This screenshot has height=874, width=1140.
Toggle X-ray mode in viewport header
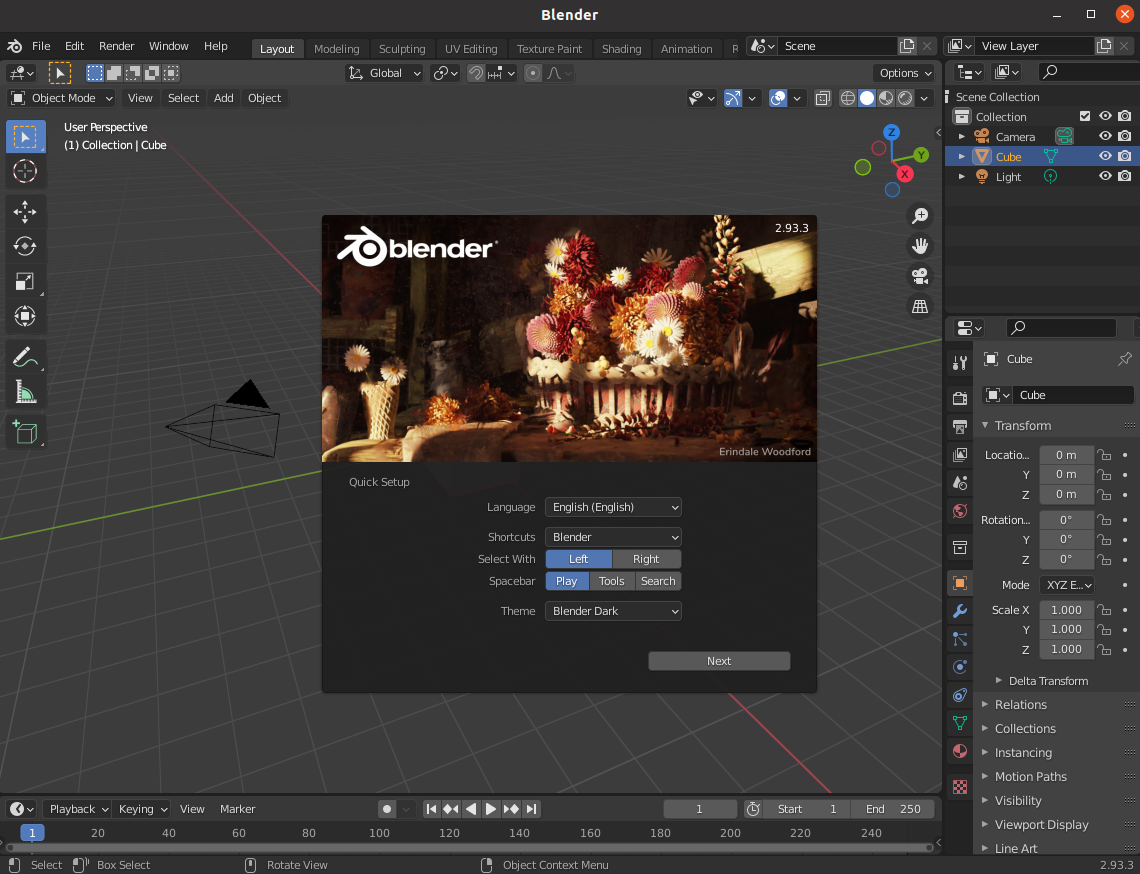(x=822, y=98)
